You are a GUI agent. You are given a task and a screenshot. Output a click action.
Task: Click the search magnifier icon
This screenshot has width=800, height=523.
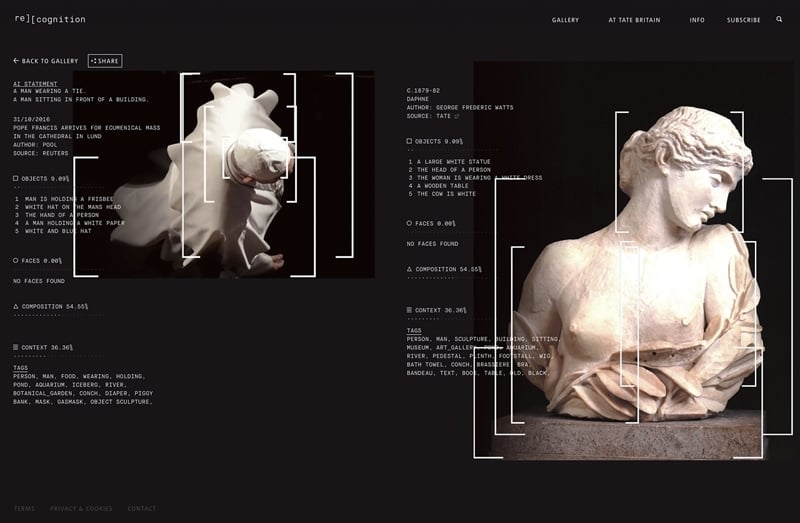pyautogui.click(x=779, y=19)
